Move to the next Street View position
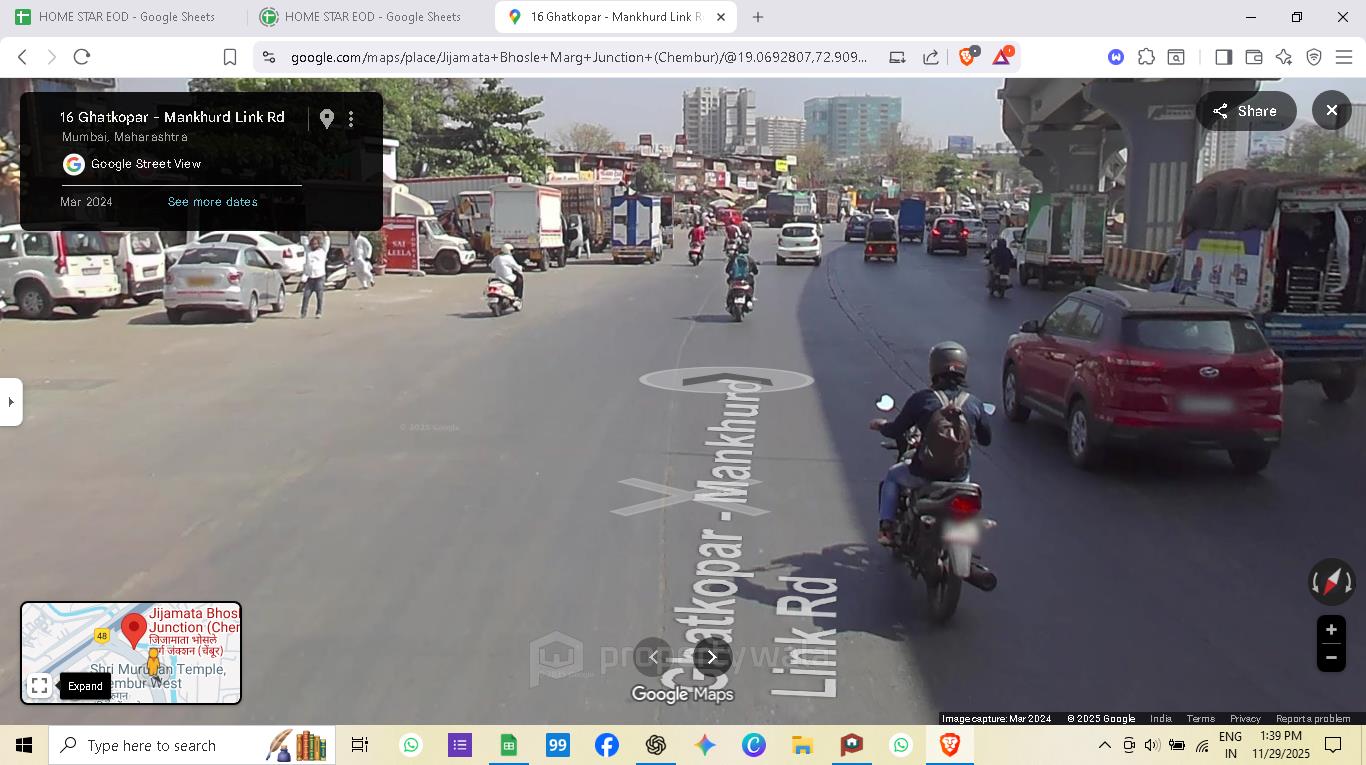Screen dimensions: 1366x765 pyautogui.click(x=712, y=657)
